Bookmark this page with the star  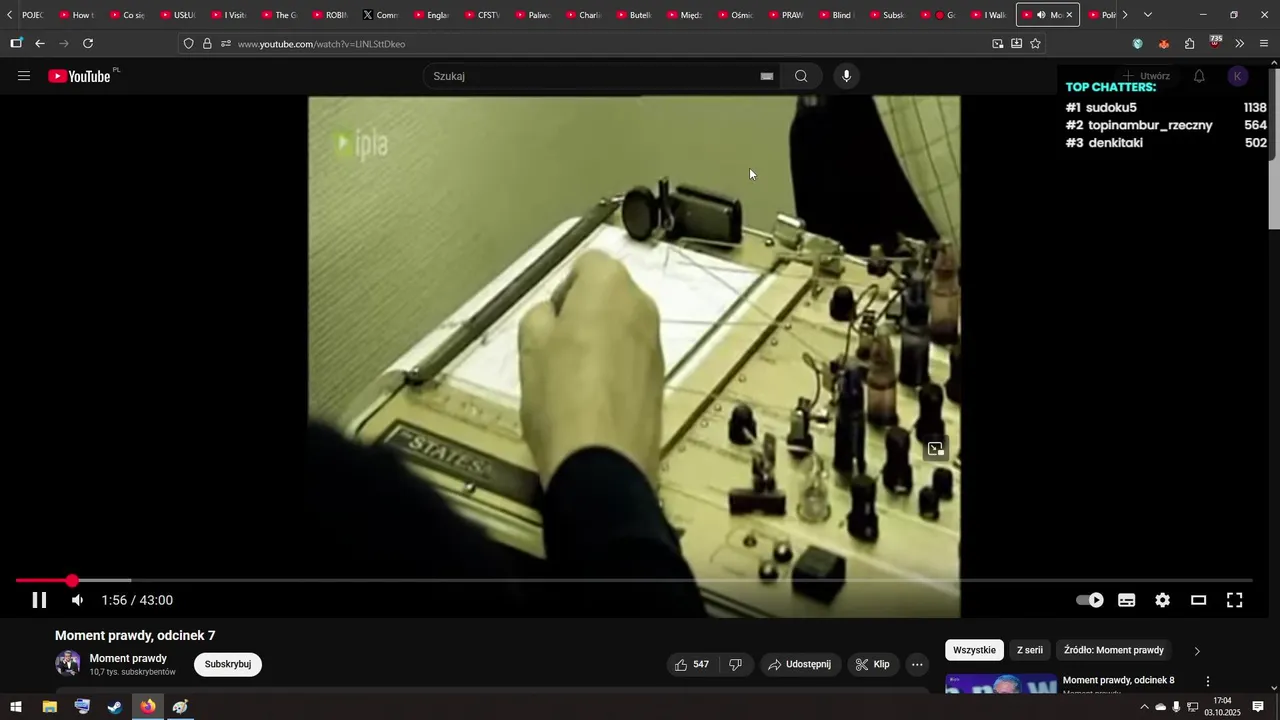(x=1035, y=43)
